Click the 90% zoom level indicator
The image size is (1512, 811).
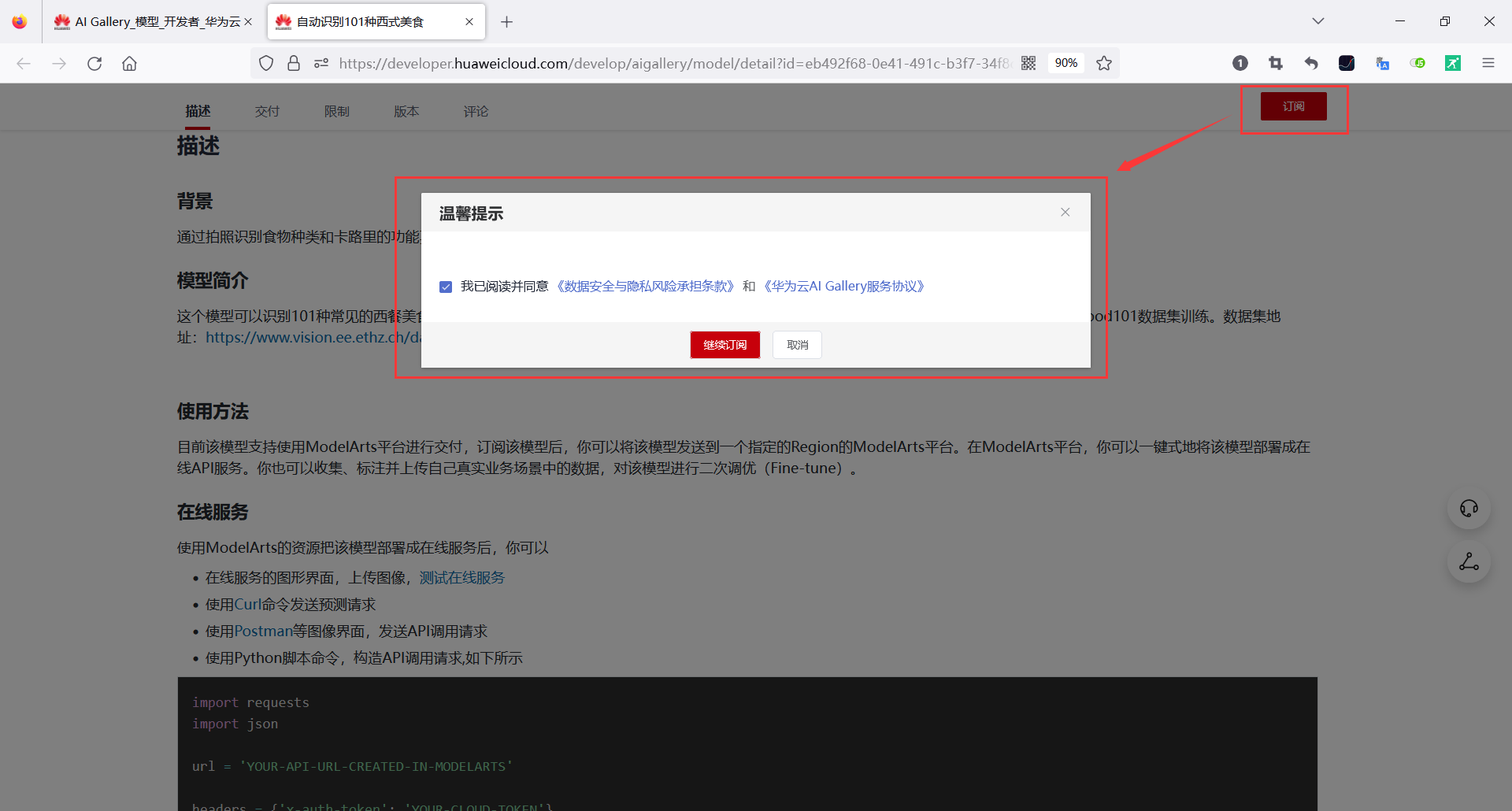coord(1066,63)
